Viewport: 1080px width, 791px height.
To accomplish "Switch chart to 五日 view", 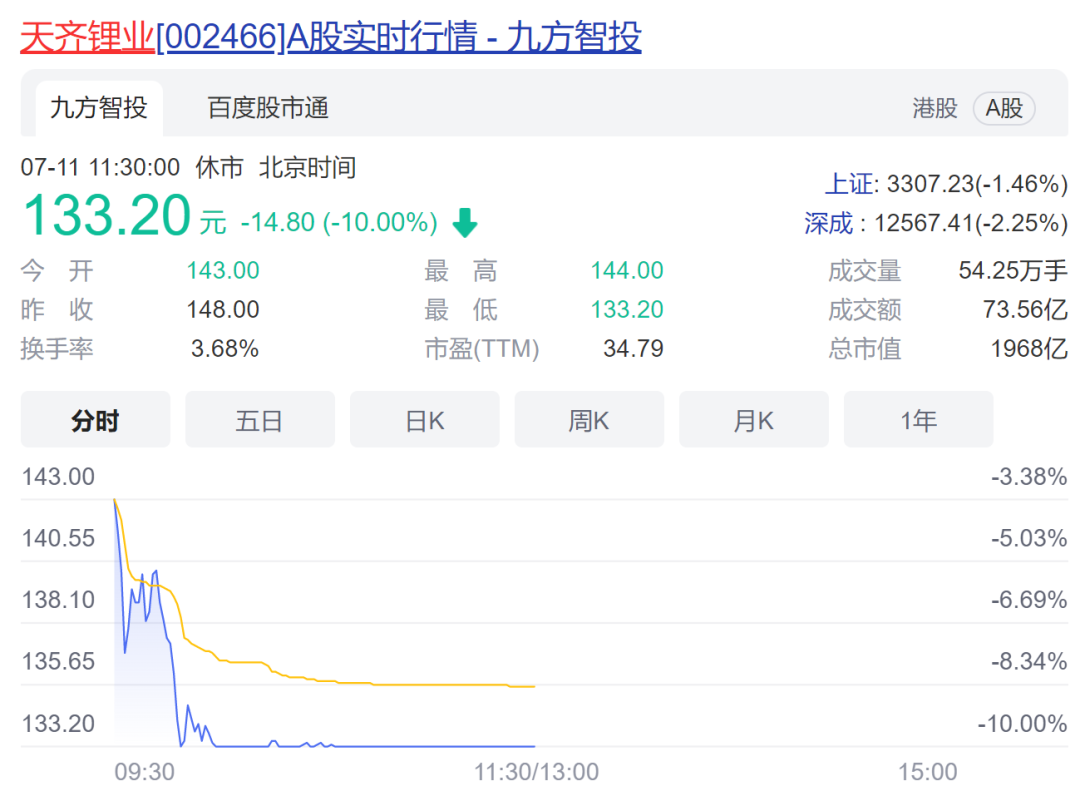I will 260,420.
